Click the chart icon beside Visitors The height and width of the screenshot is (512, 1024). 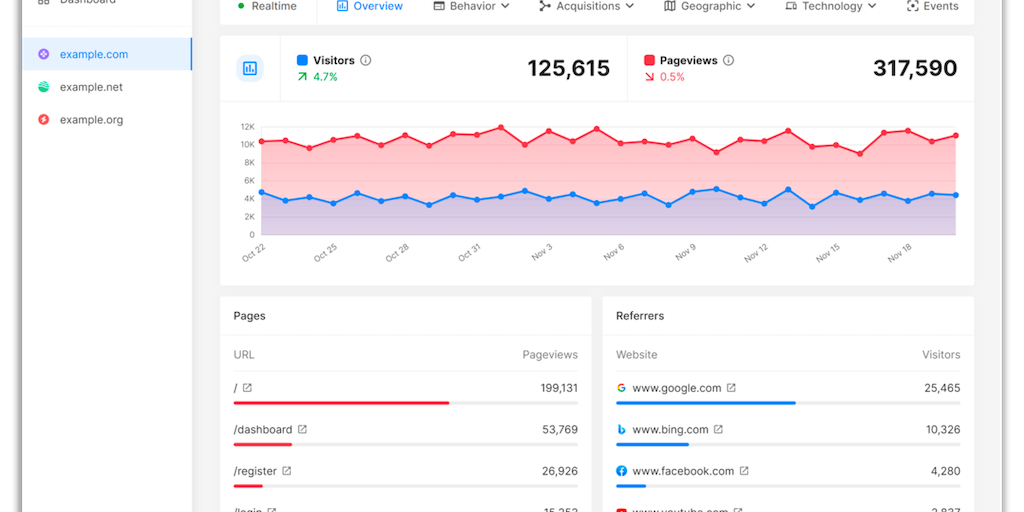pyautogui.click(x=250, y=68)
